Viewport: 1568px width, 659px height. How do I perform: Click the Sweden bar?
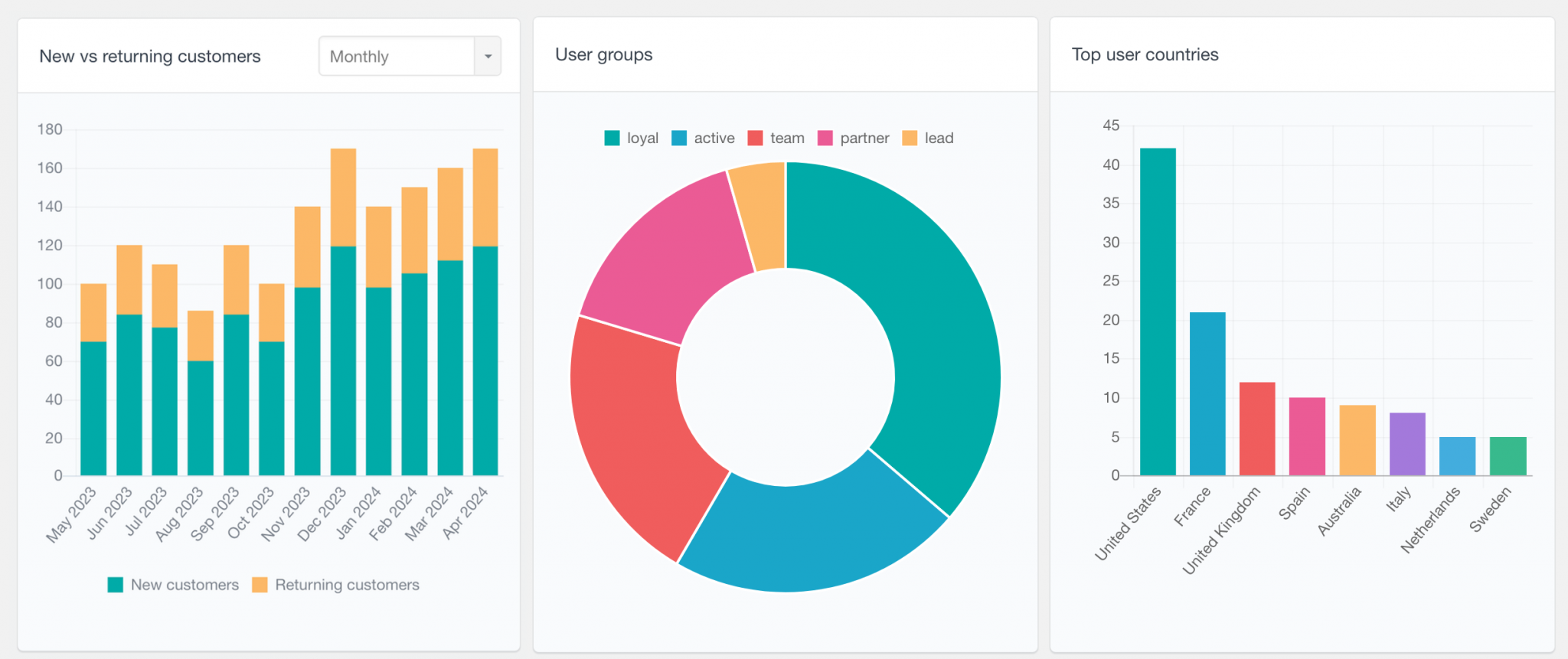point(1508,456)
